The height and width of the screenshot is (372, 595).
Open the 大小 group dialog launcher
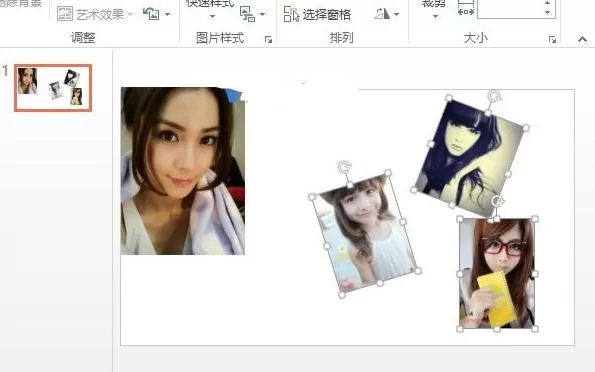pyautogui.click(x=552, y=39)
